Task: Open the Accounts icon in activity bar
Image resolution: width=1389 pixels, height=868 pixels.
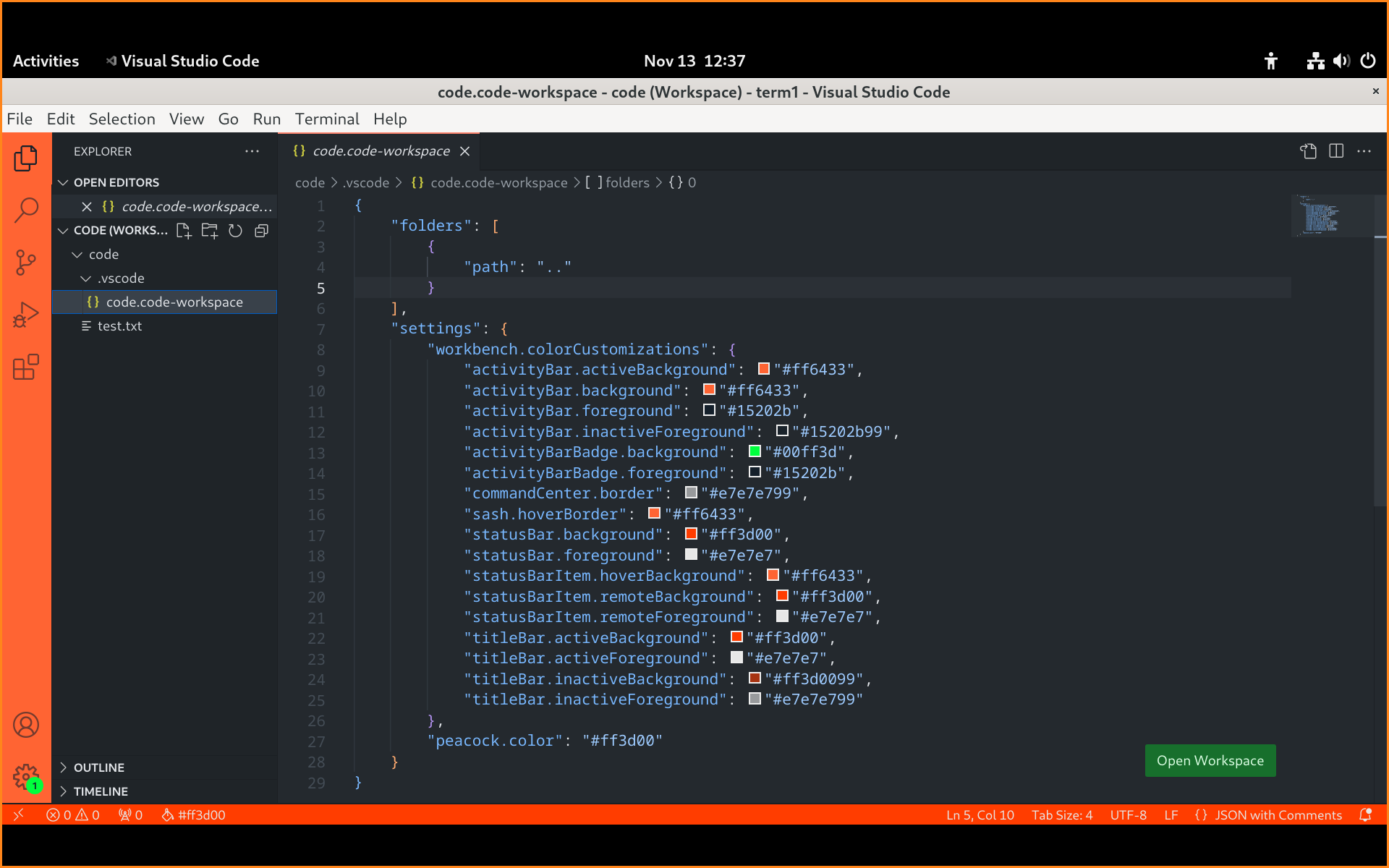Action: 26,725
